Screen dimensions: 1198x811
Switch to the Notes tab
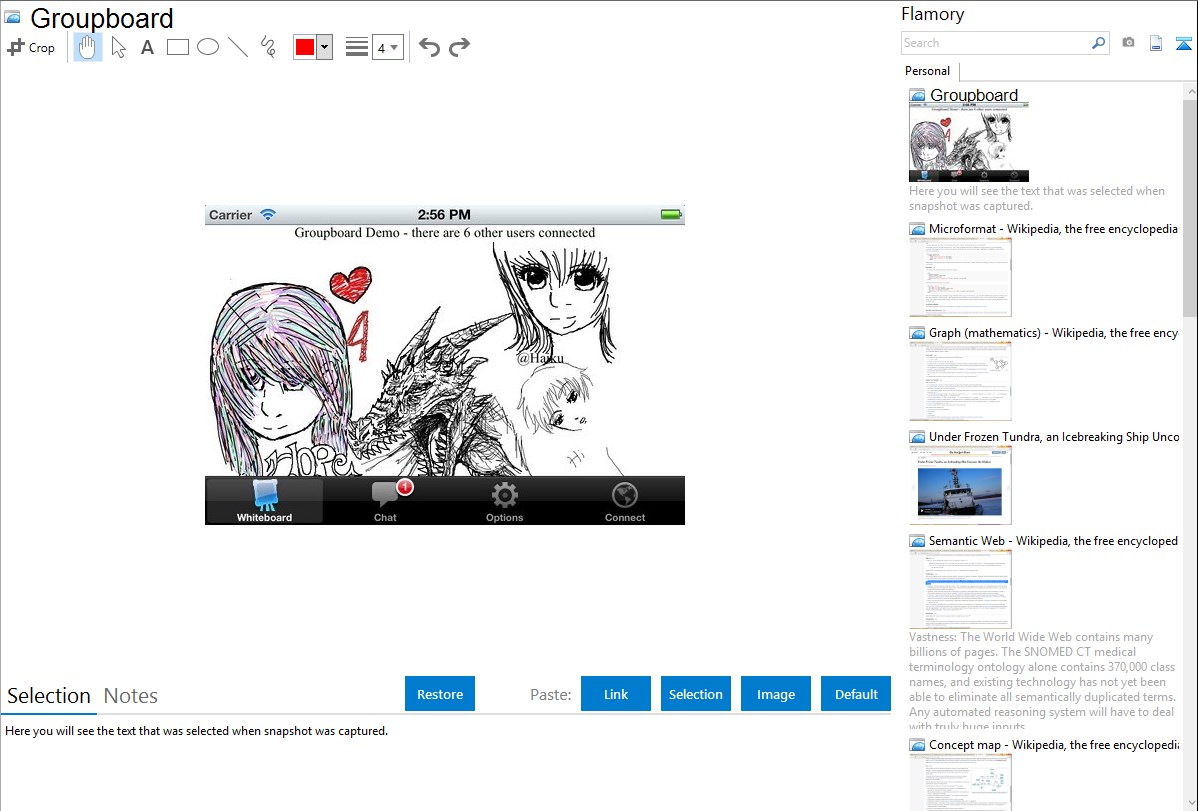(x=130, y=696)
